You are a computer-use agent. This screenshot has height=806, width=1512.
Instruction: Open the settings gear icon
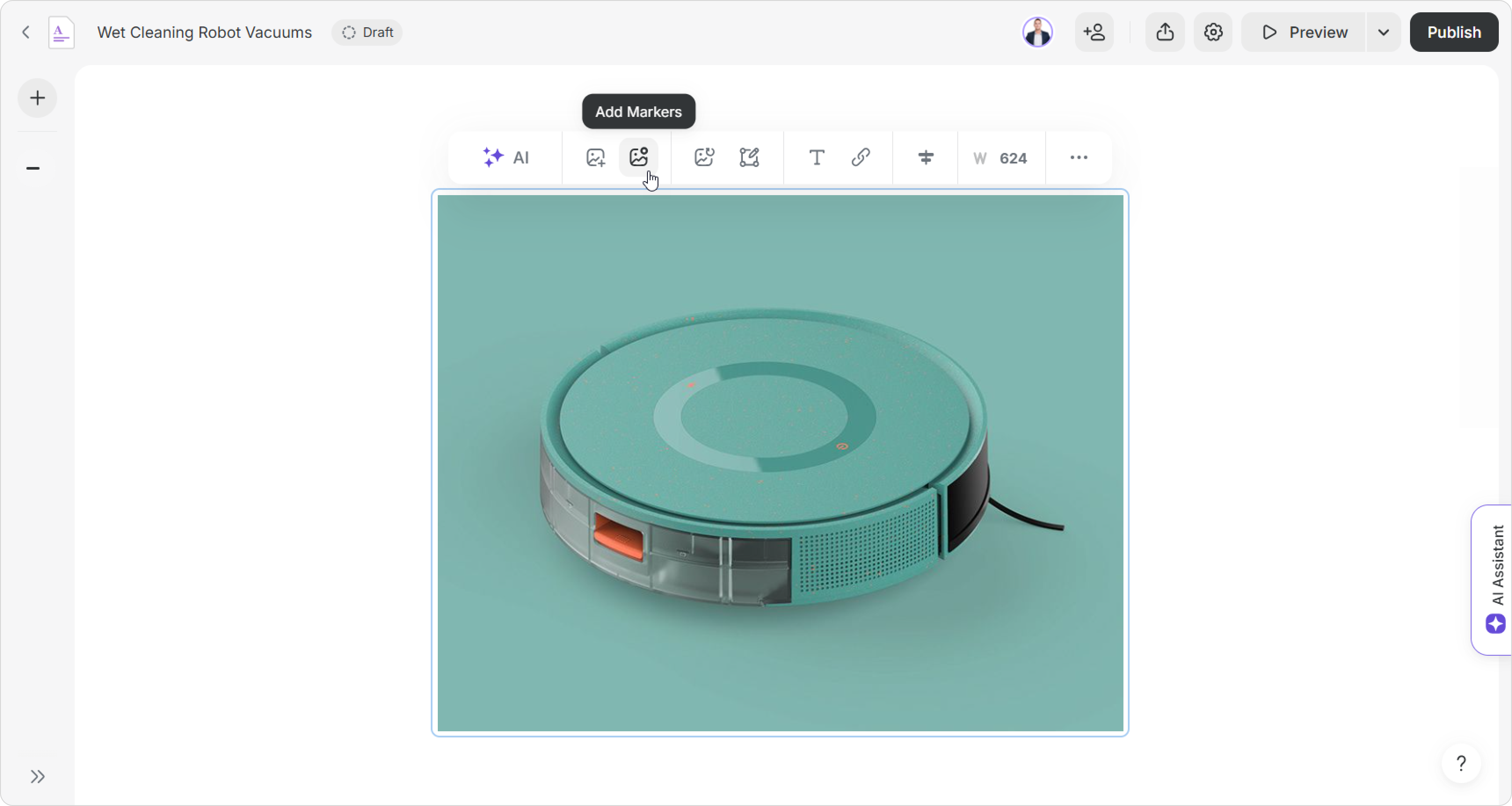point(1213,32)
